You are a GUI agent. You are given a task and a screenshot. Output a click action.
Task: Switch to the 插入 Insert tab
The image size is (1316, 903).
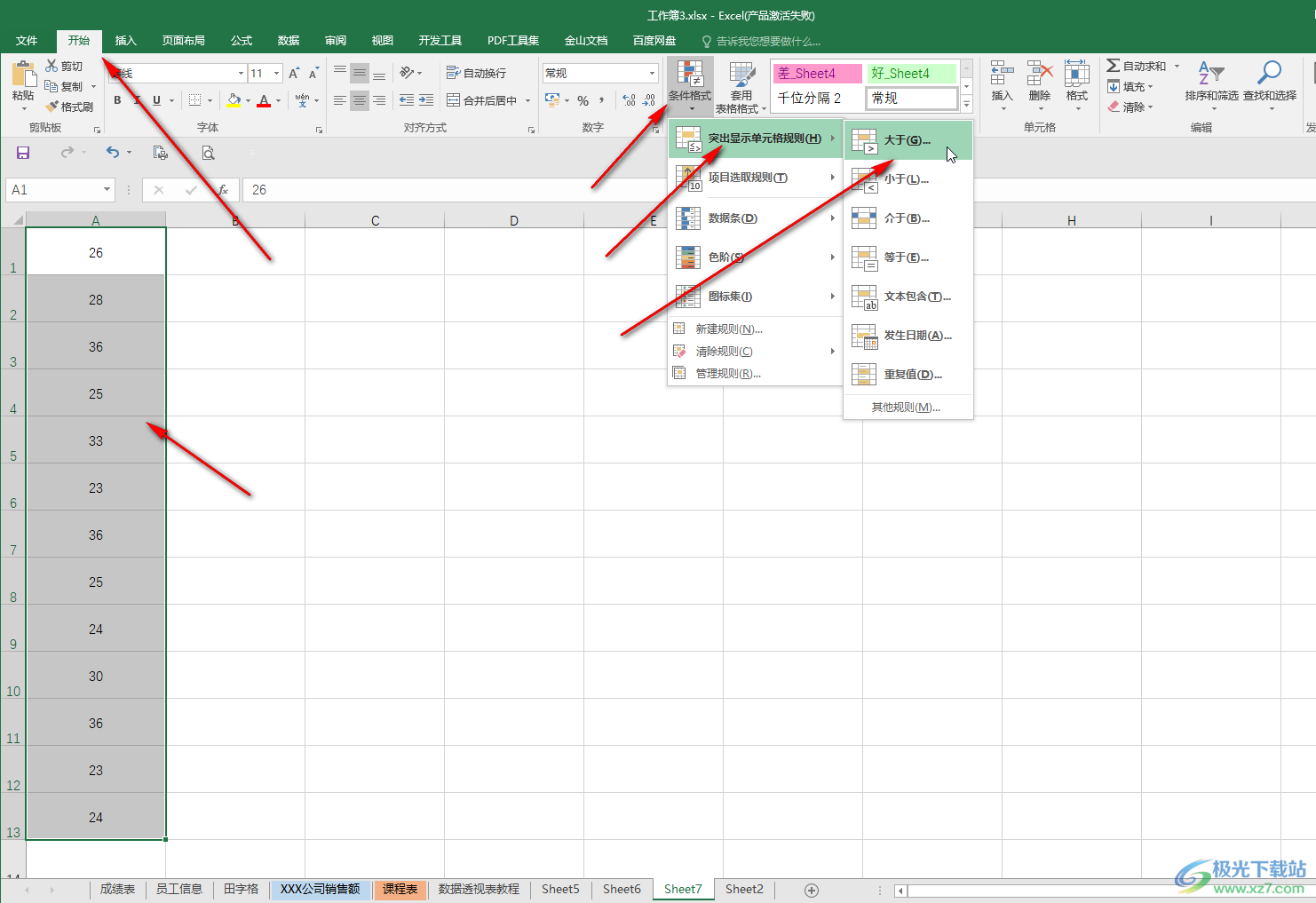(x=125, y=41)
